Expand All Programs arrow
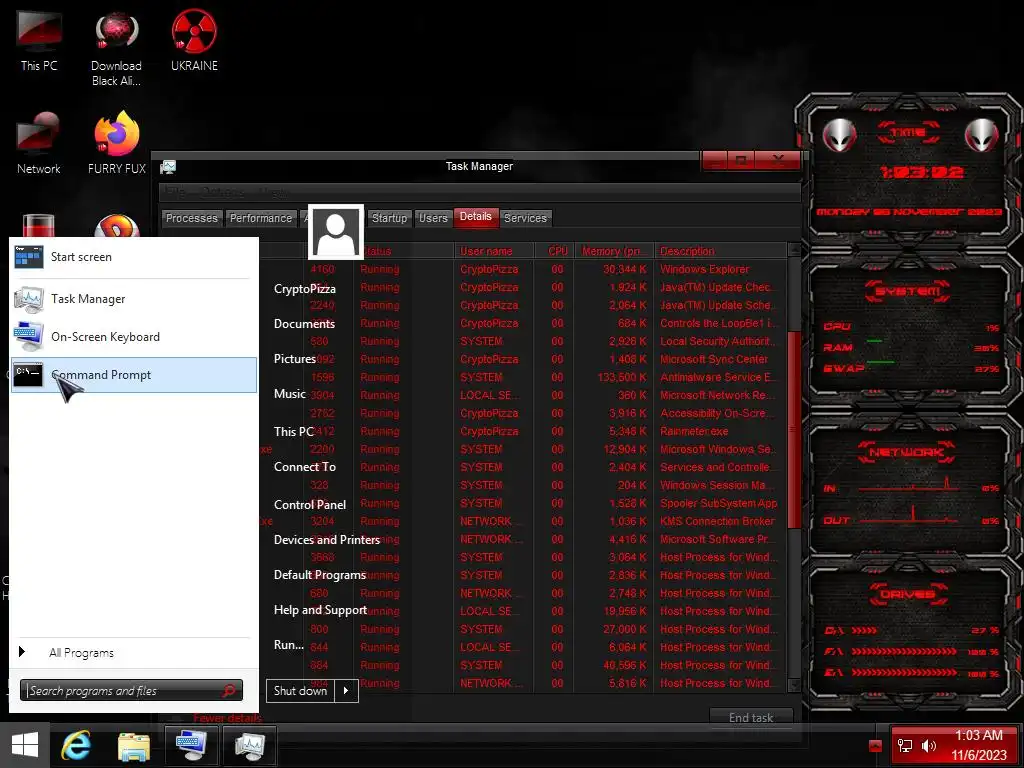Screen dimensions: 1024x768 22,652
